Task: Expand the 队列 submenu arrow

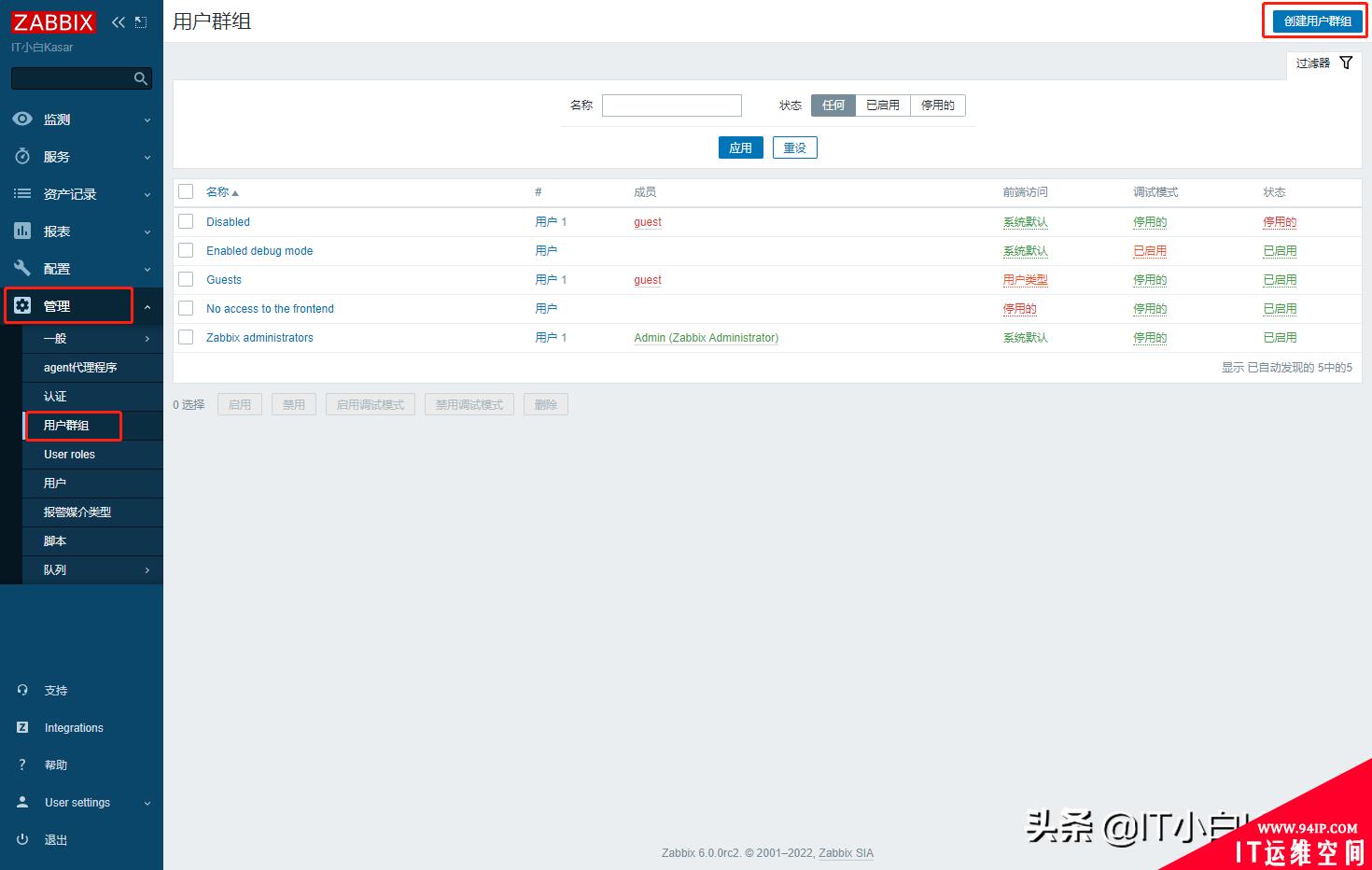Action: point(147,570)
